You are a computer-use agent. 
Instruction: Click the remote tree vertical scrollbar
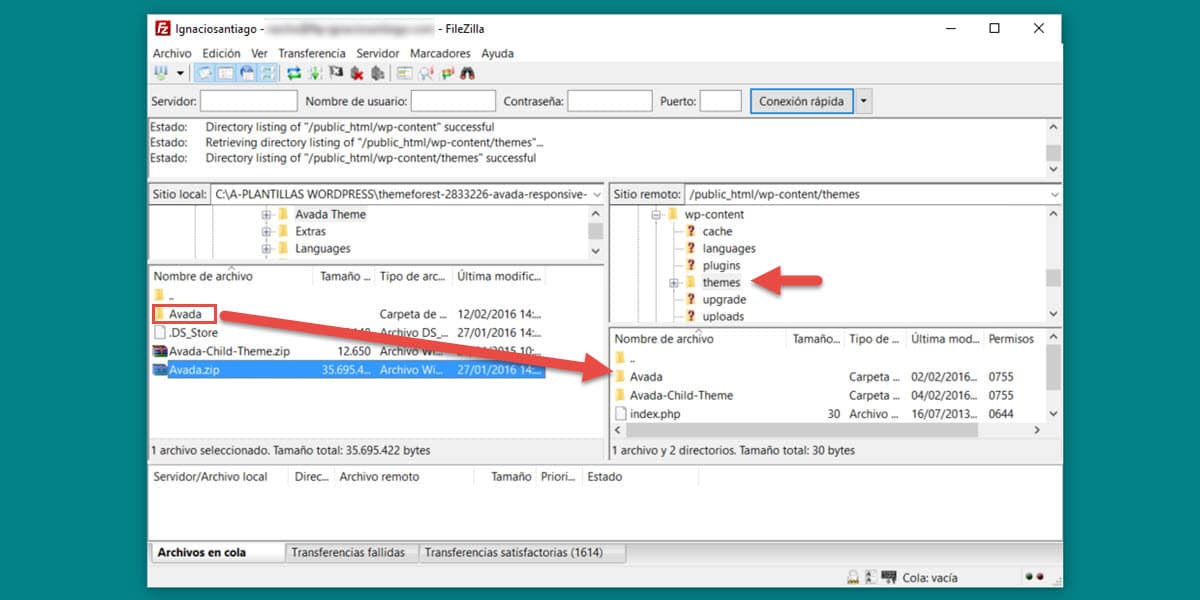tap(1053, 265)
